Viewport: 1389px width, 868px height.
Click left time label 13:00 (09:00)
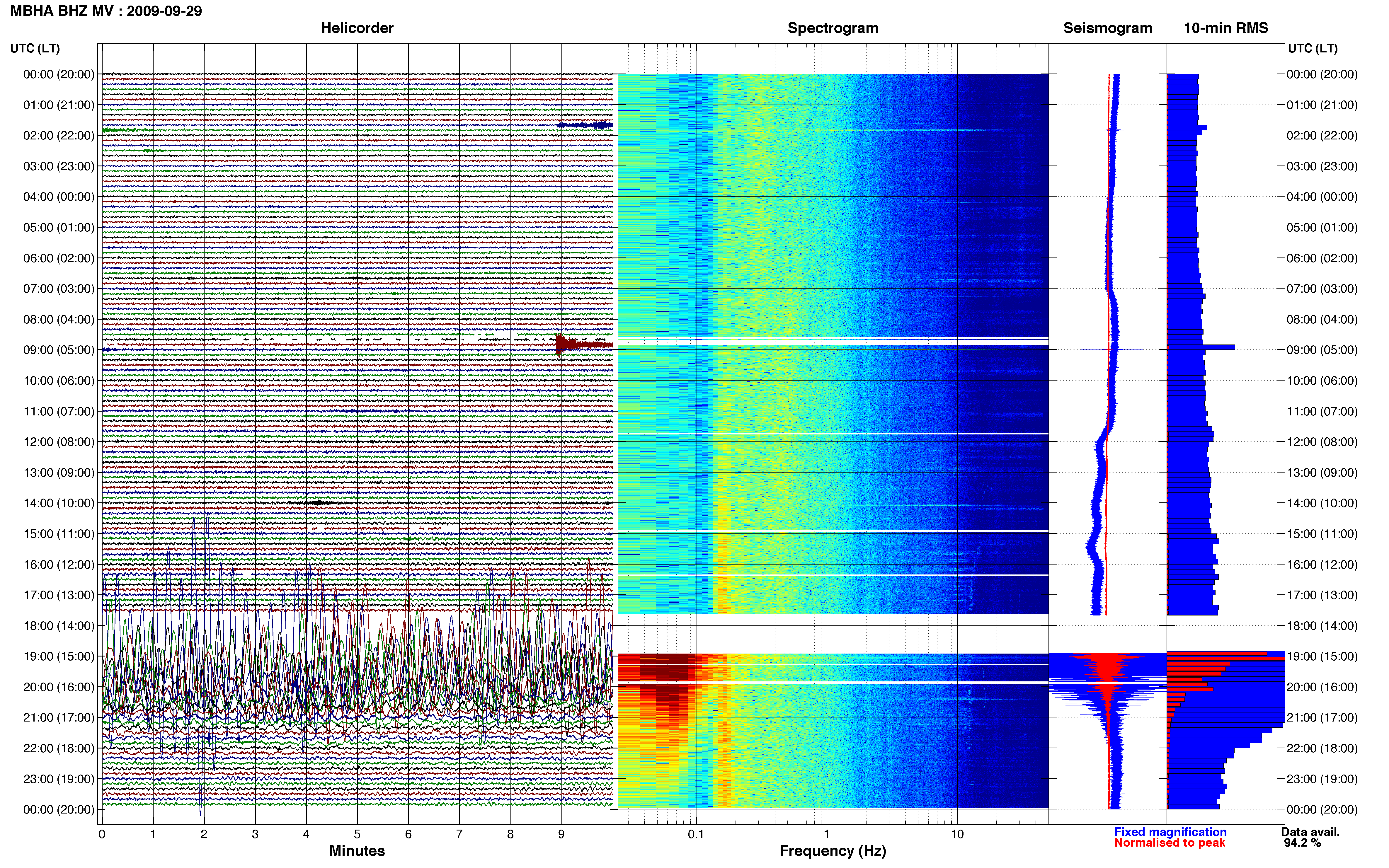tap(59, 473)
